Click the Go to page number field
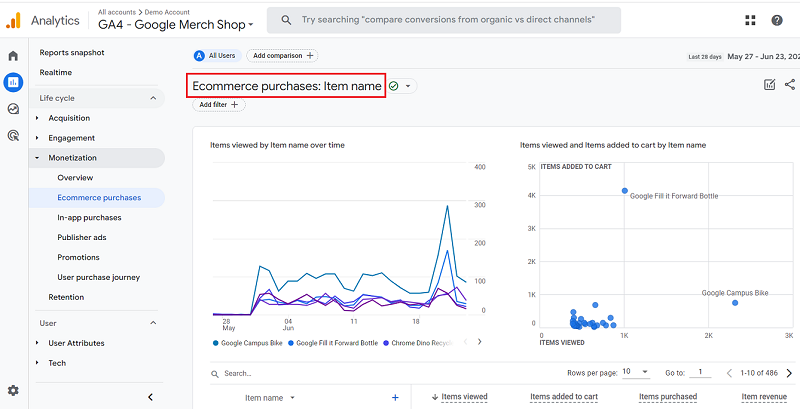 [x=700, y=373]
